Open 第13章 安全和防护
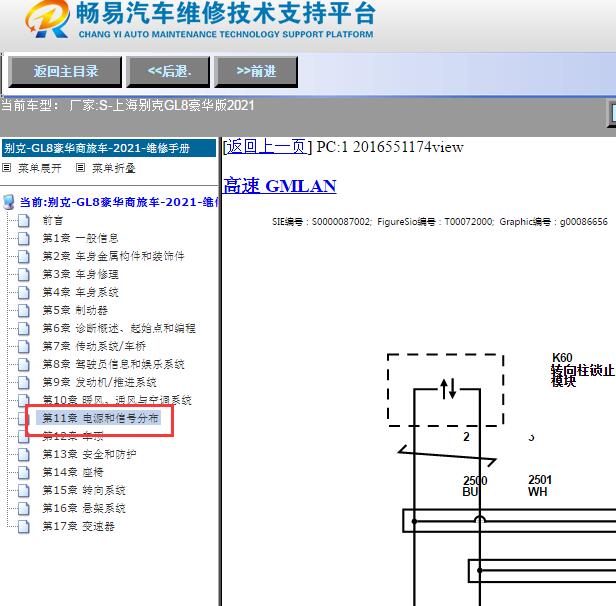Image resolution: width=616 pixels, height=606 pixels. click(x=89, y=455)
